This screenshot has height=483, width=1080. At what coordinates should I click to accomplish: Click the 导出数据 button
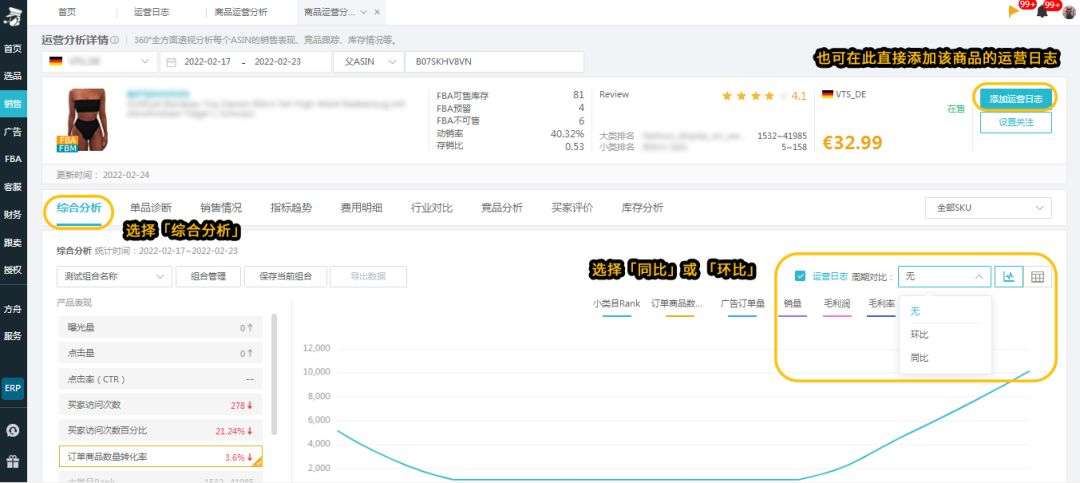tap(368, 276)
